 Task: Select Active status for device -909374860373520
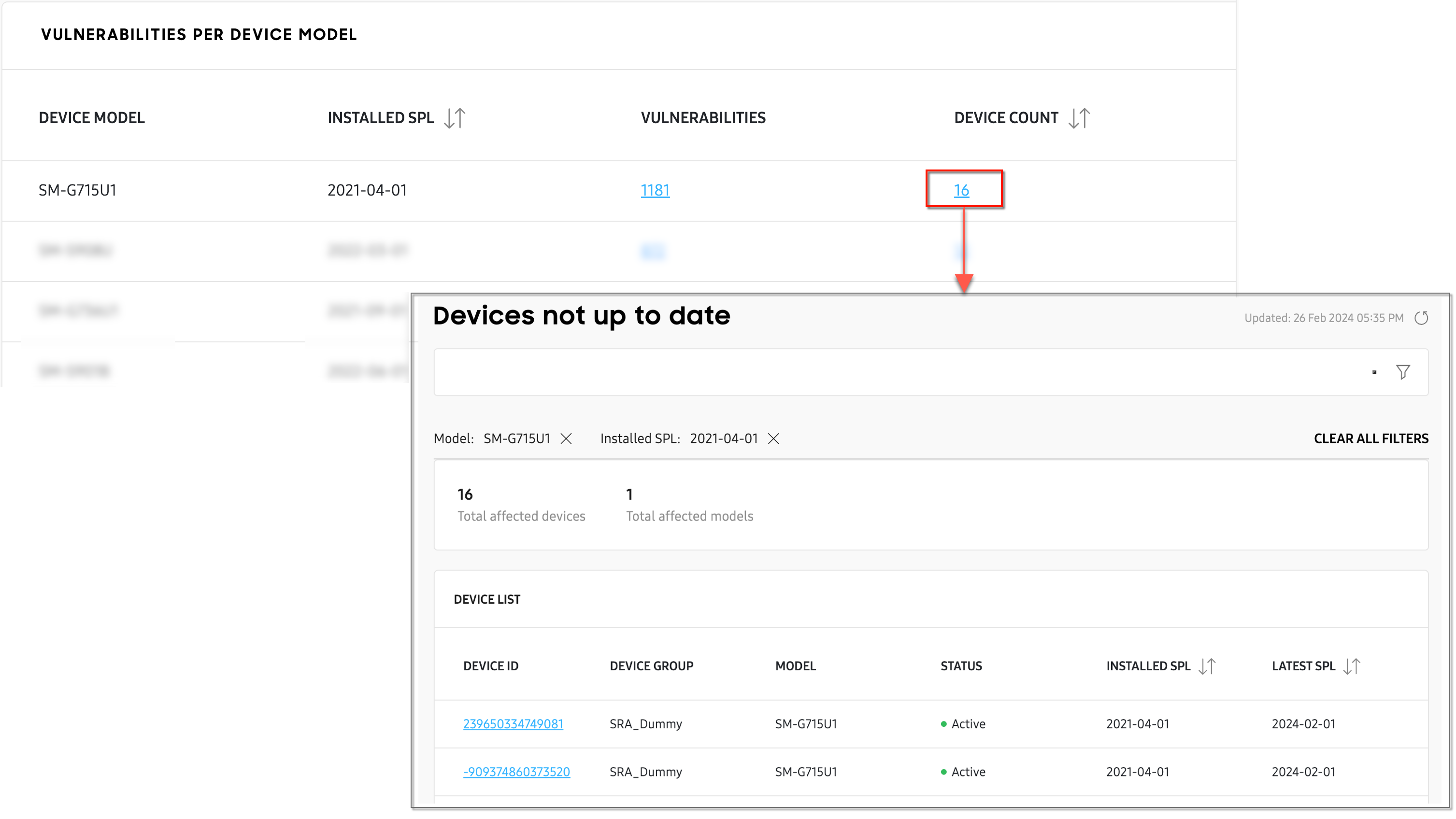963,772
